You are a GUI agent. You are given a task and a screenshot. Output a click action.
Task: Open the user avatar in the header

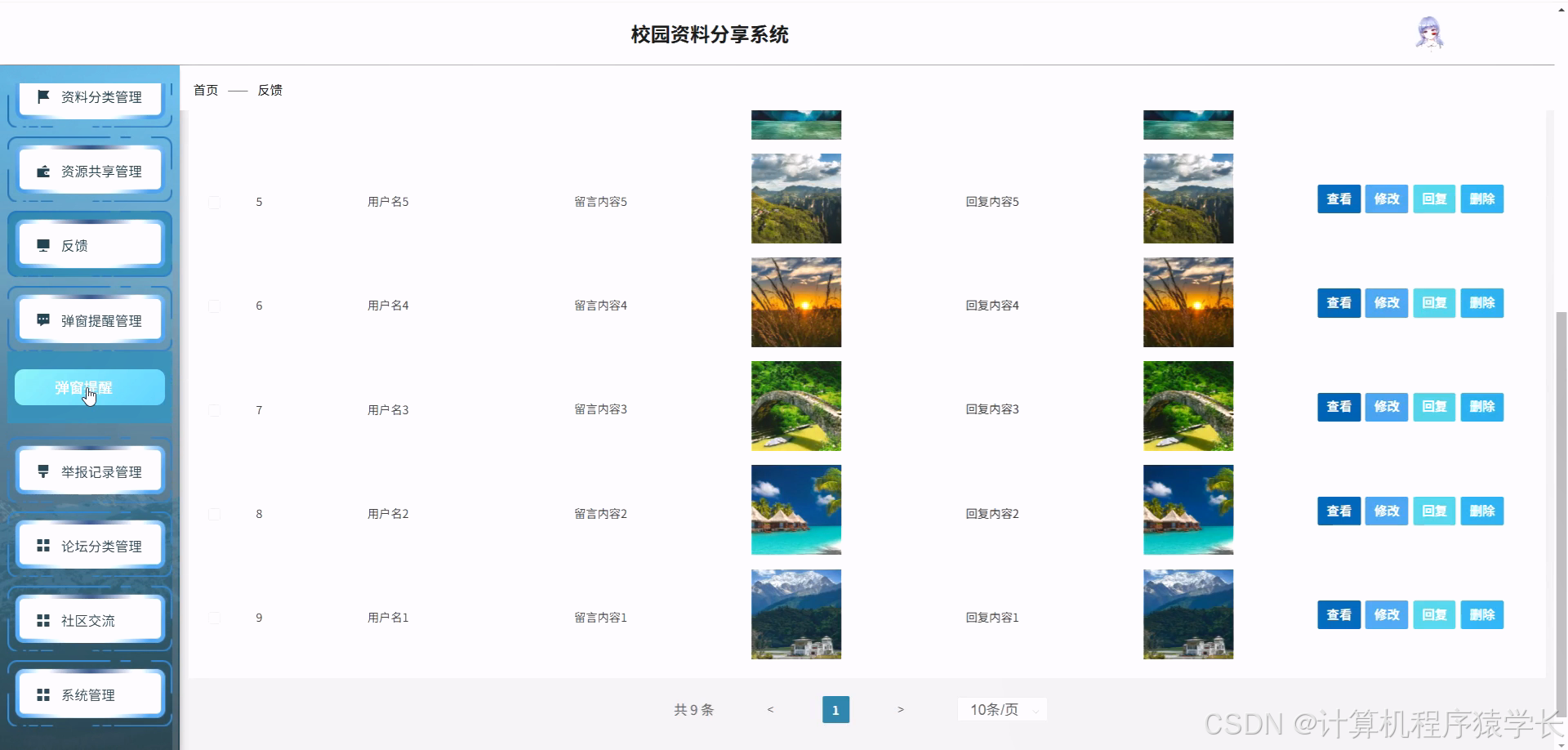[1428, 33]
